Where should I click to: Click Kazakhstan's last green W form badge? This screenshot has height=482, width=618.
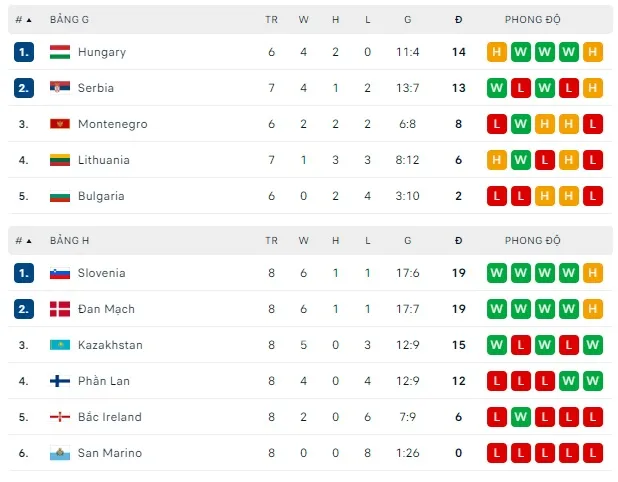[593, 345]
